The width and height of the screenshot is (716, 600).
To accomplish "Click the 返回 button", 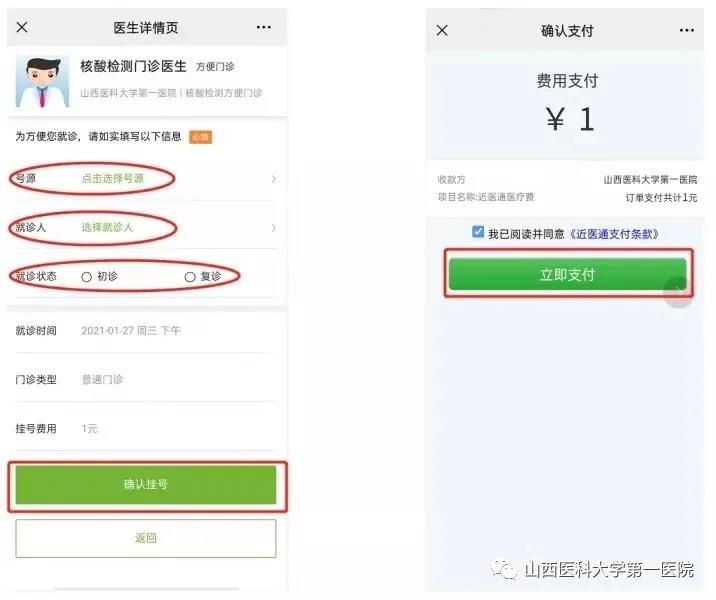I will pos(146,538).
